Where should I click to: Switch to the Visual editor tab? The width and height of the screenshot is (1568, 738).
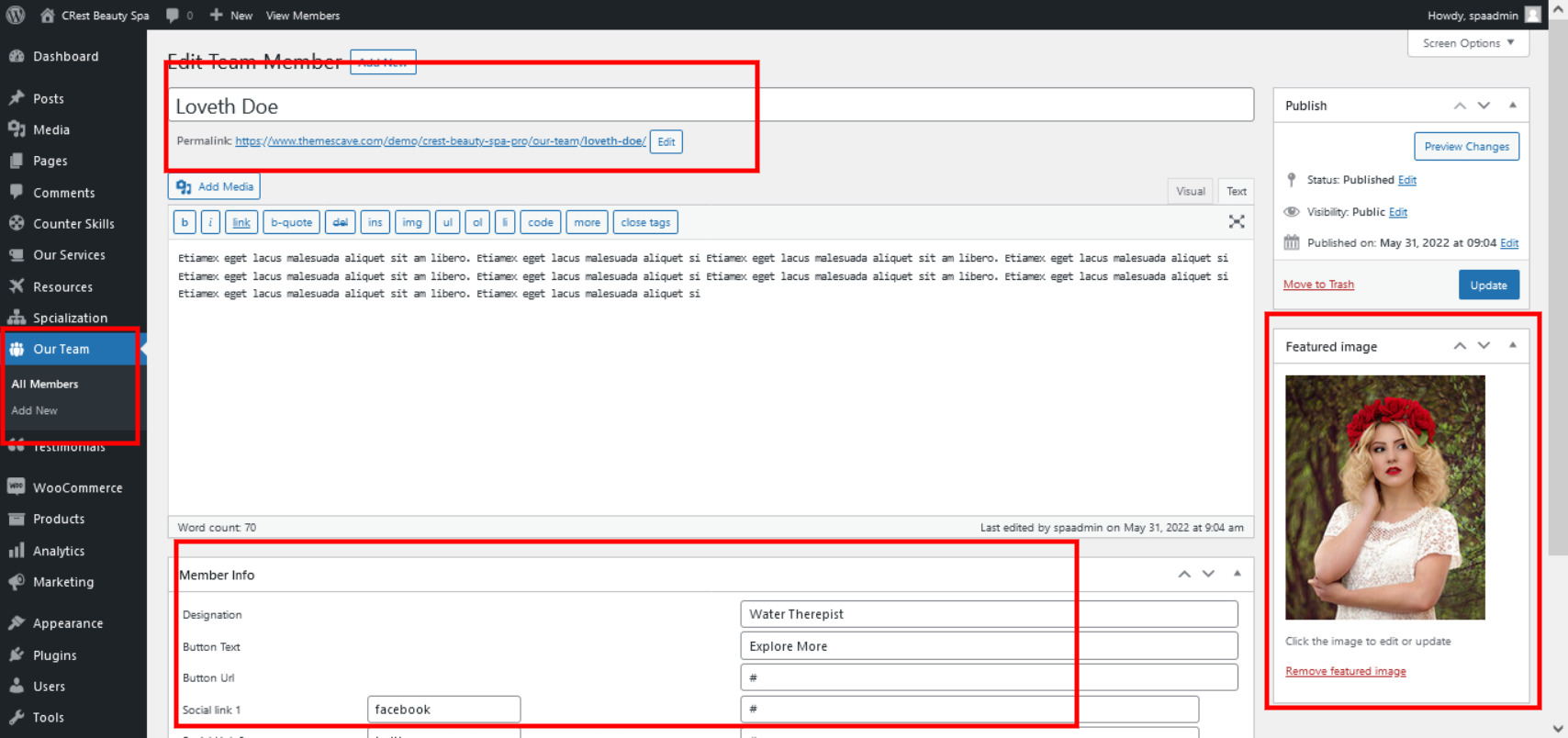coord(1191,191)
